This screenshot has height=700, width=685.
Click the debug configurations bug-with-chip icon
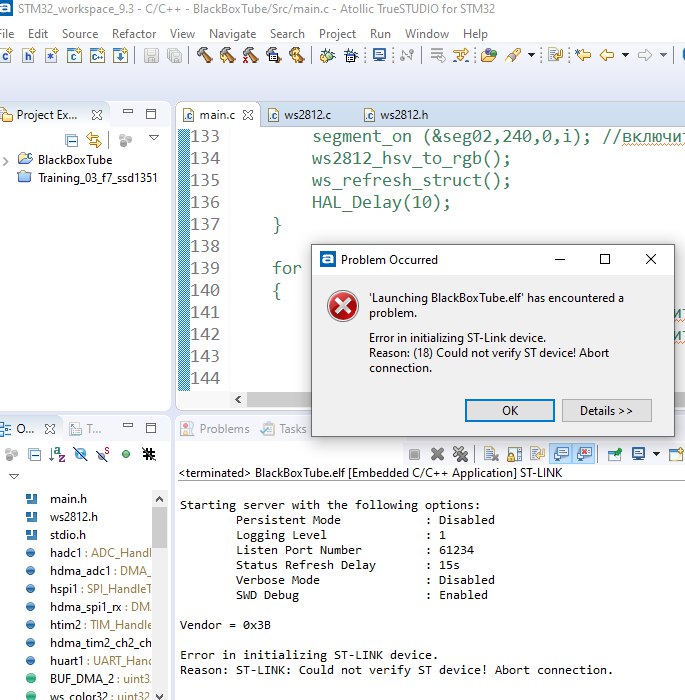(x=351, y=55)
